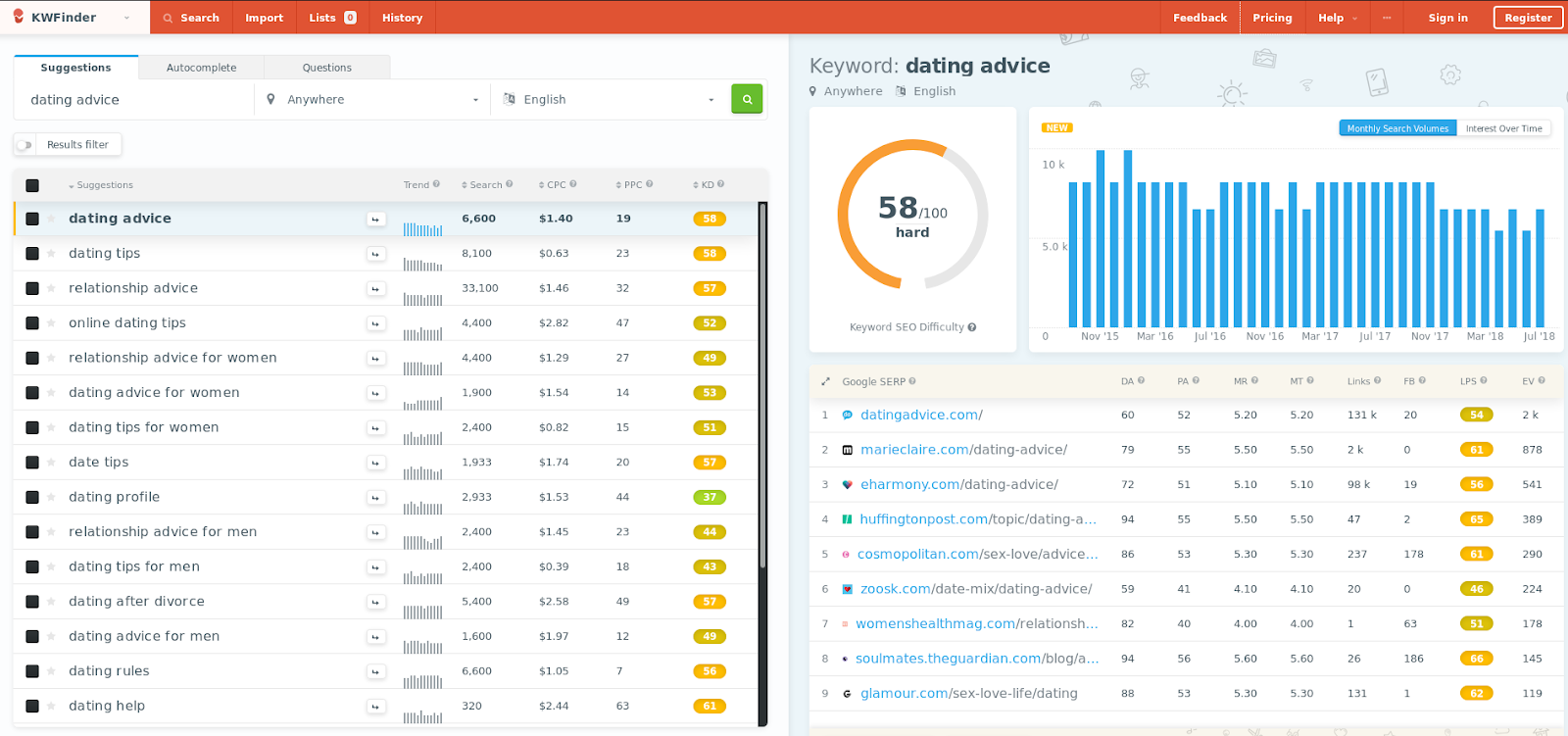Star the relationship advice keyword

click(51, 288)
